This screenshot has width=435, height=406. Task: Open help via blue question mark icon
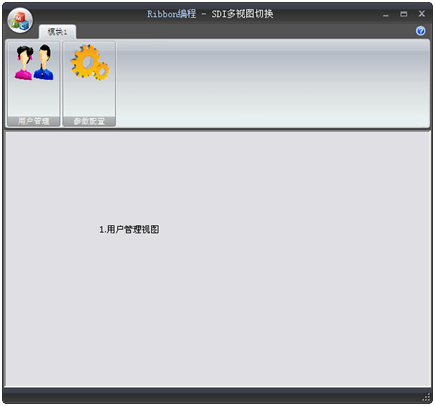pyautogui.click(x=421, y=31)
